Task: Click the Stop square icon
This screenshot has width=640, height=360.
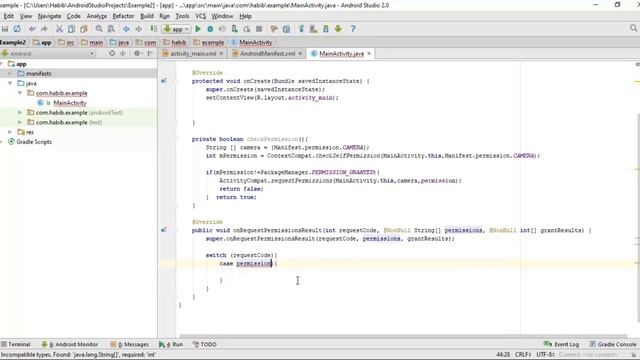Action: tap(259, 29)
